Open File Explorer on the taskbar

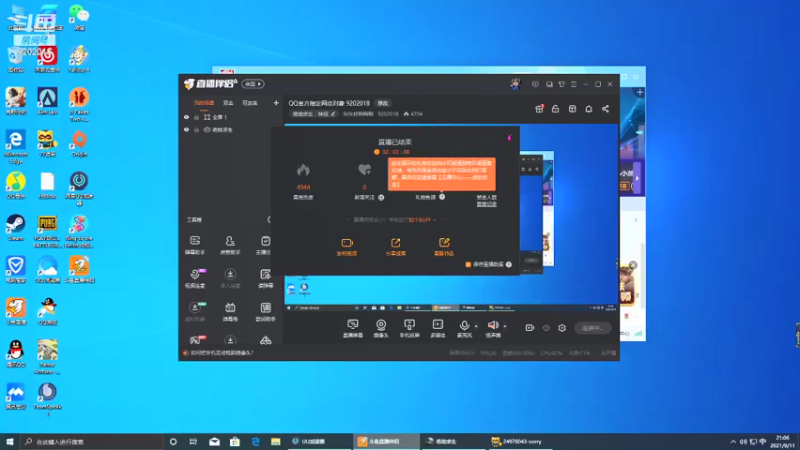(x=276, y=441)
